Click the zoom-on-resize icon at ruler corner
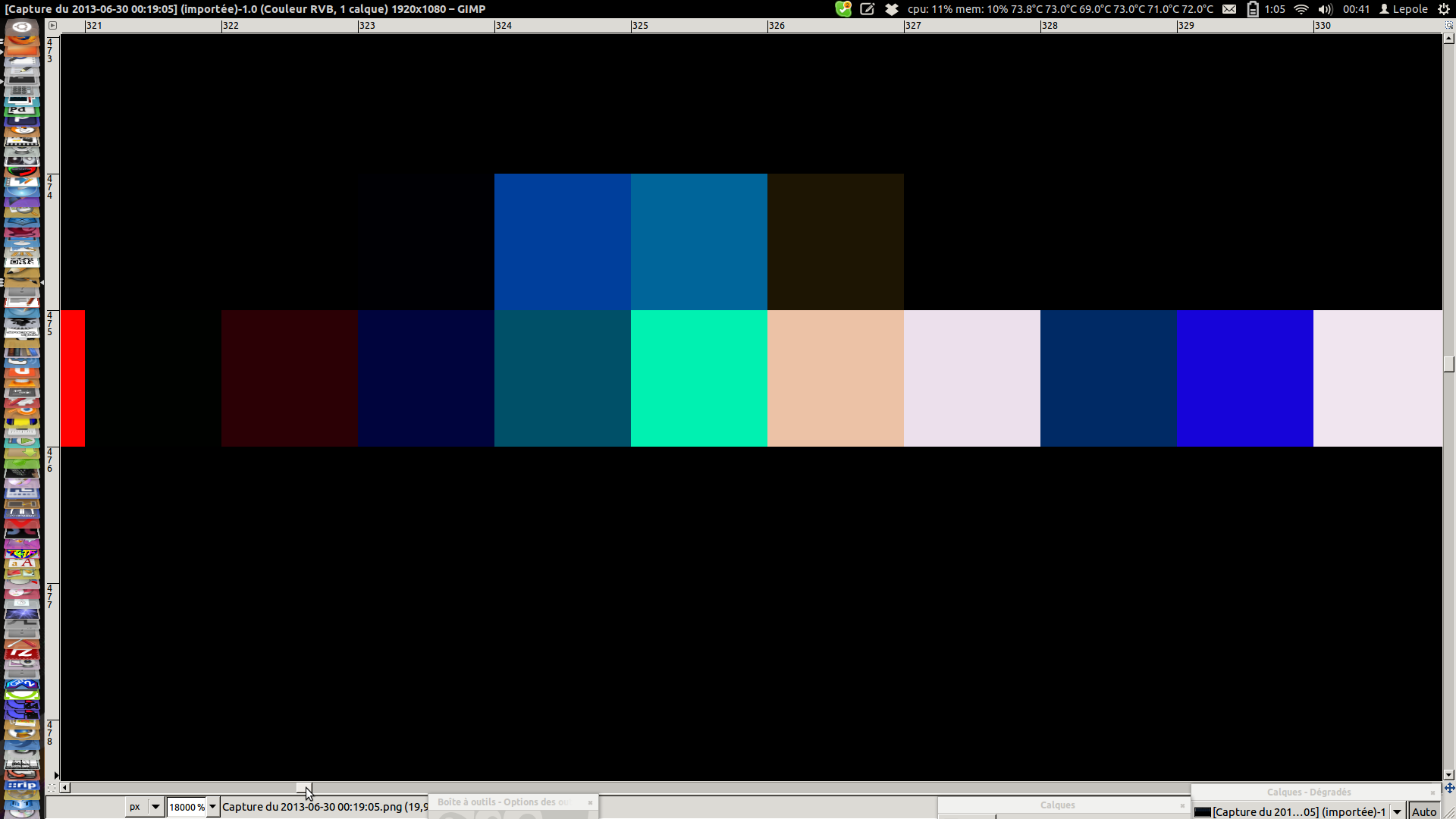The width and height of the screenshot is (1456, 819). (x=1448, y=25)
